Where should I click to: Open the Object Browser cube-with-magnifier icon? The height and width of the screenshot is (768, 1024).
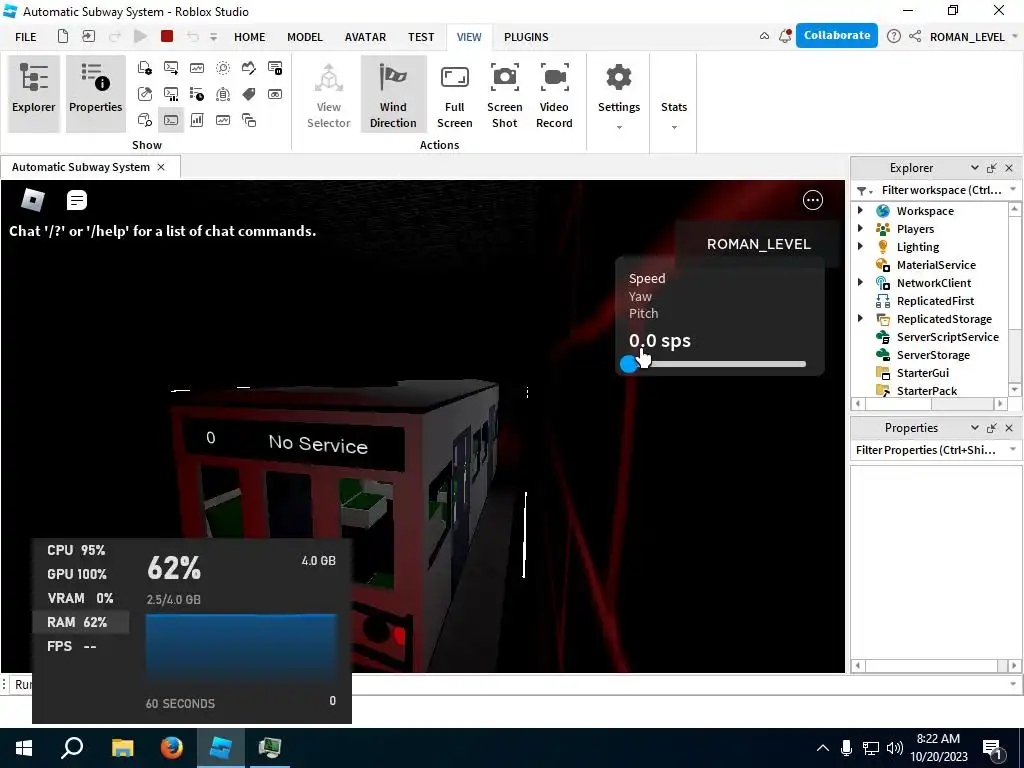click(145, 120)
